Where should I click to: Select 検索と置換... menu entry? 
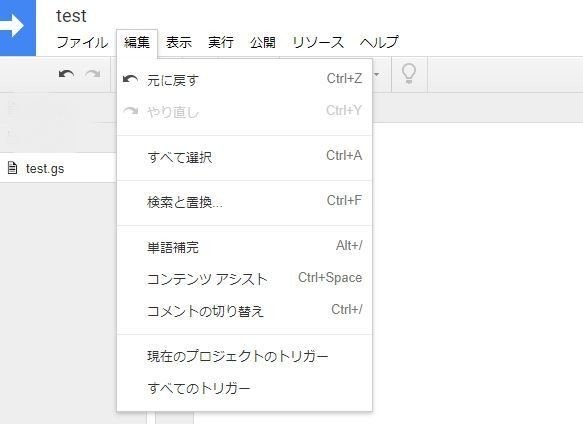[x=244, y=202]
